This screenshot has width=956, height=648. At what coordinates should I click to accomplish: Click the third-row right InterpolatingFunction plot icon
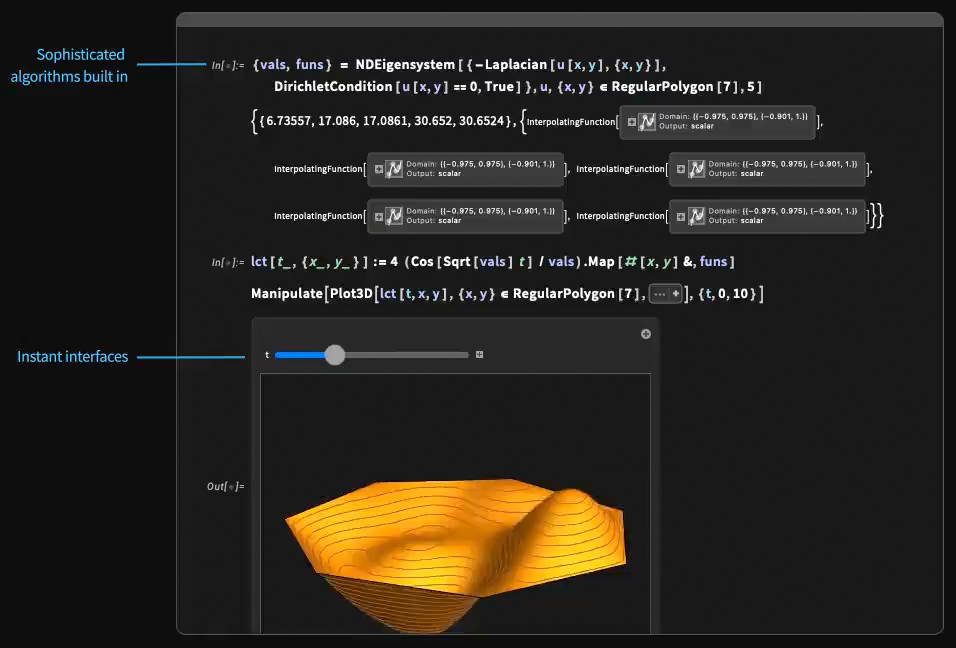pos(697,216)
